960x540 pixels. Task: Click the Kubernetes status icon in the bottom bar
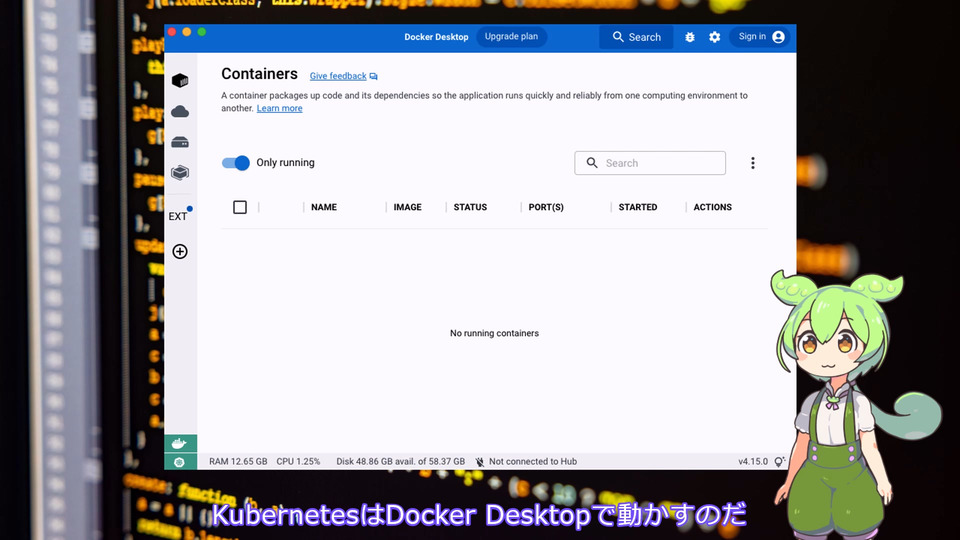pos(180,462)
